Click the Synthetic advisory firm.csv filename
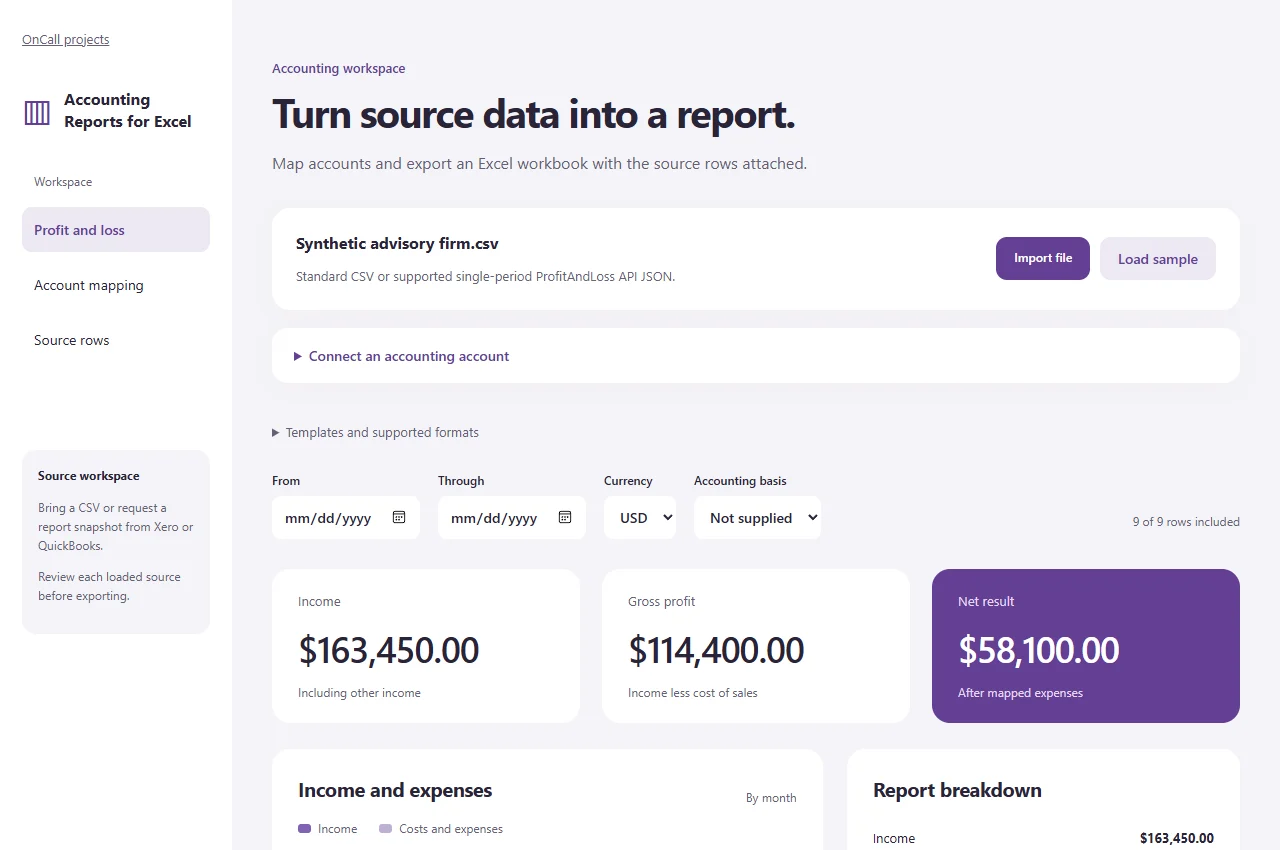 point(397,244)
